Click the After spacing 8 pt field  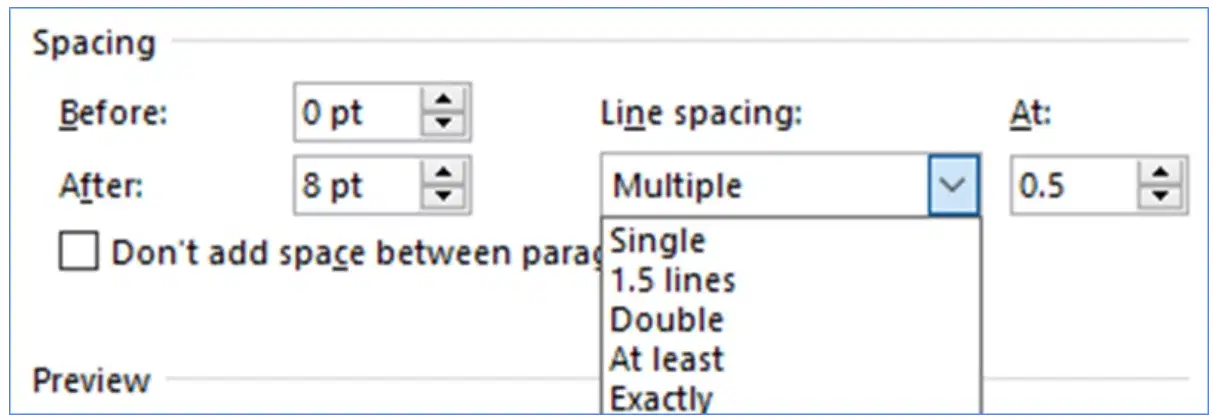359,186
